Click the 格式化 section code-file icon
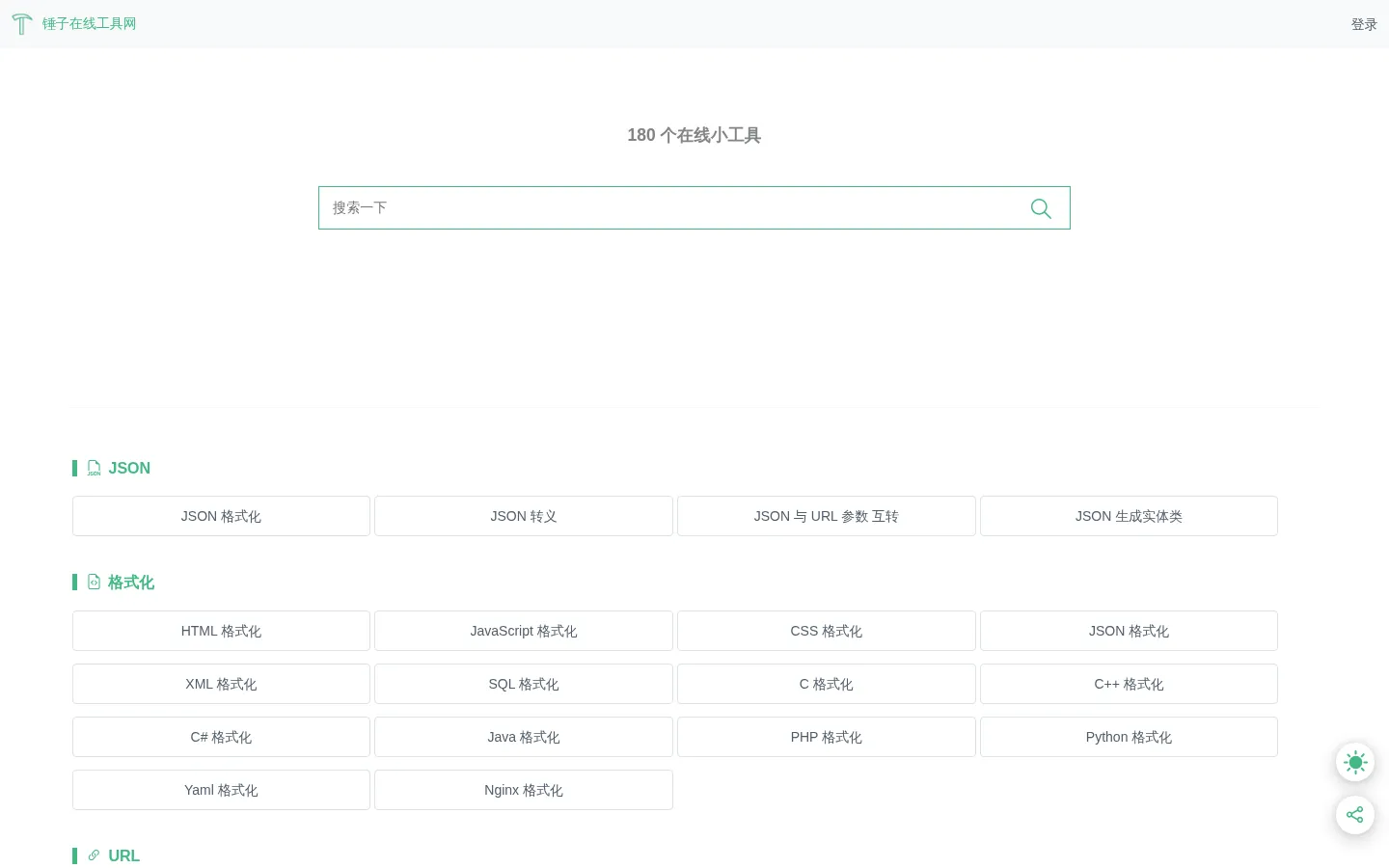Viewport: 1389px width, 868px height. [94, 583]
